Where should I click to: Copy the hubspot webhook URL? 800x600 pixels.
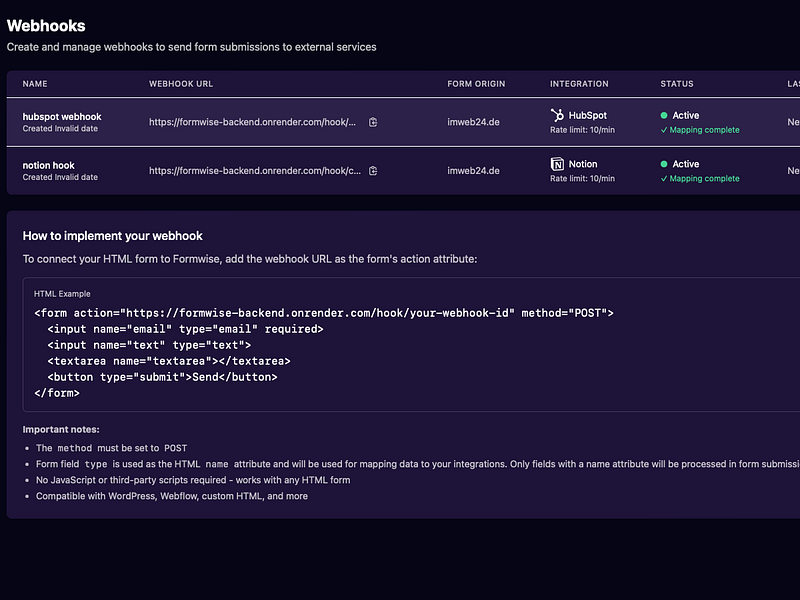point(373,122)
